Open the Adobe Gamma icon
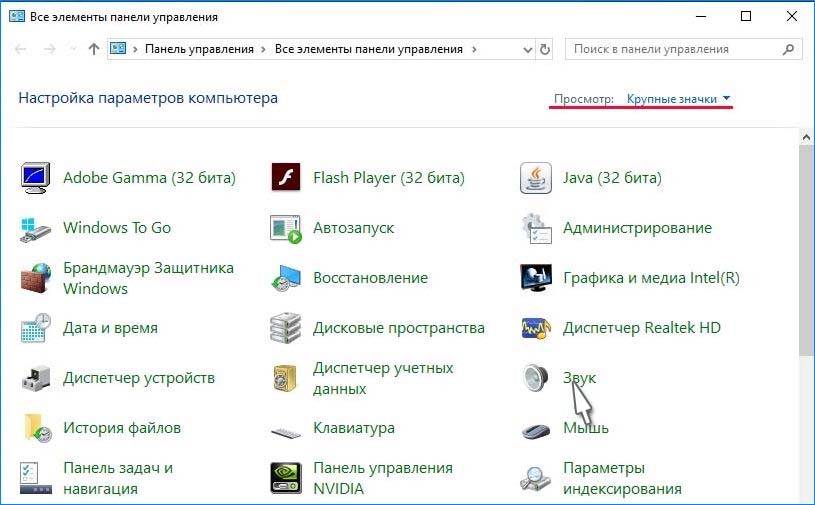 (x=36, y=178)
